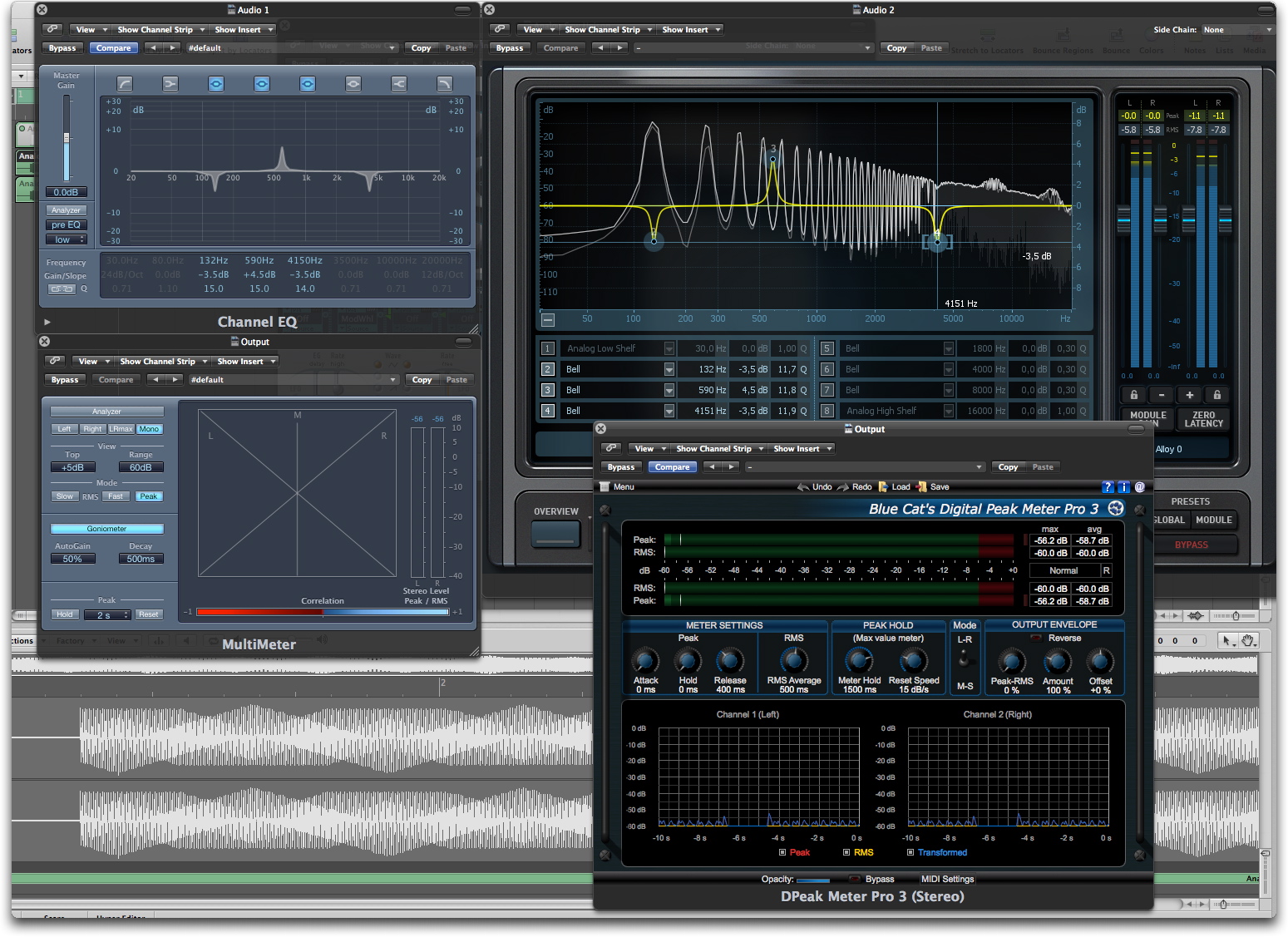The width and height of the screenshot is (1288, 937).
Task: Collapse Alloy EQ graph with minus box
Action: (x=548, y=319)
